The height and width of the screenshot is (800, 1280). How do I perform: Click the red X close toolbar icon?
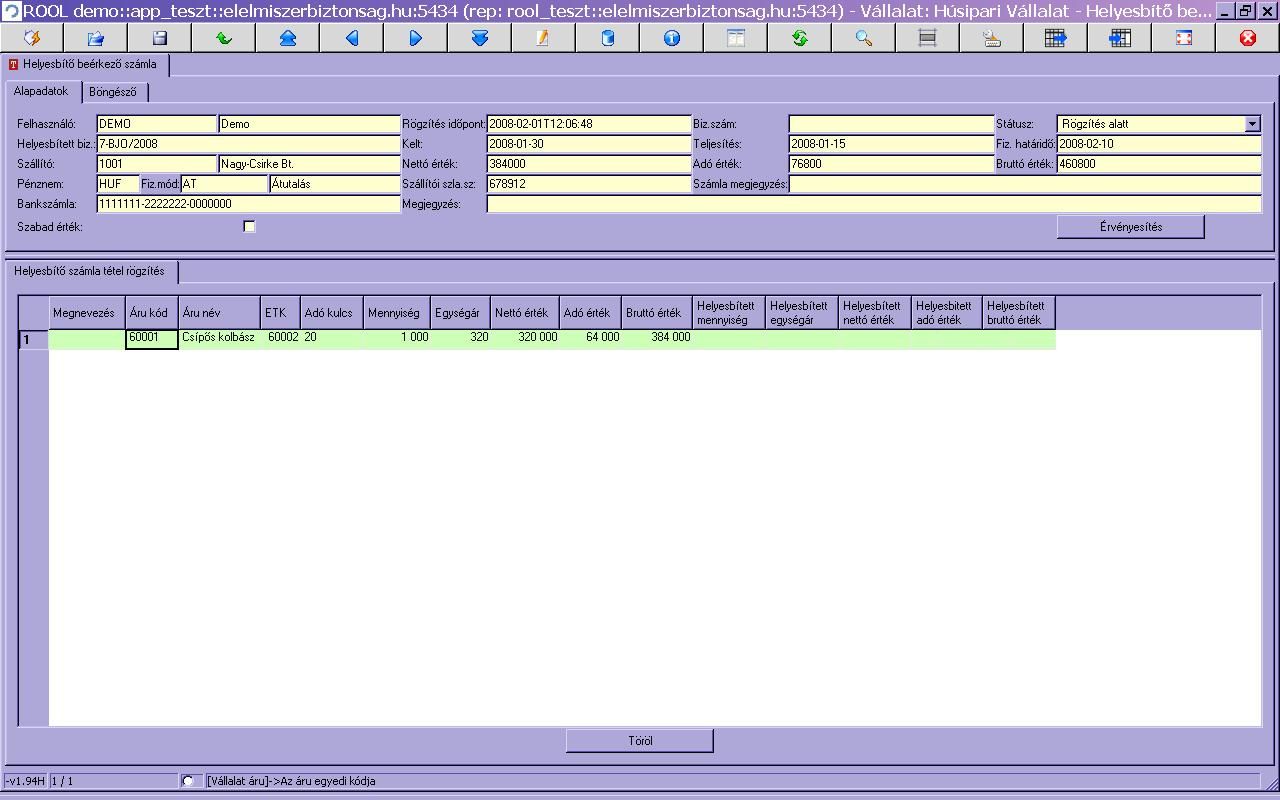click(1248, 38)
